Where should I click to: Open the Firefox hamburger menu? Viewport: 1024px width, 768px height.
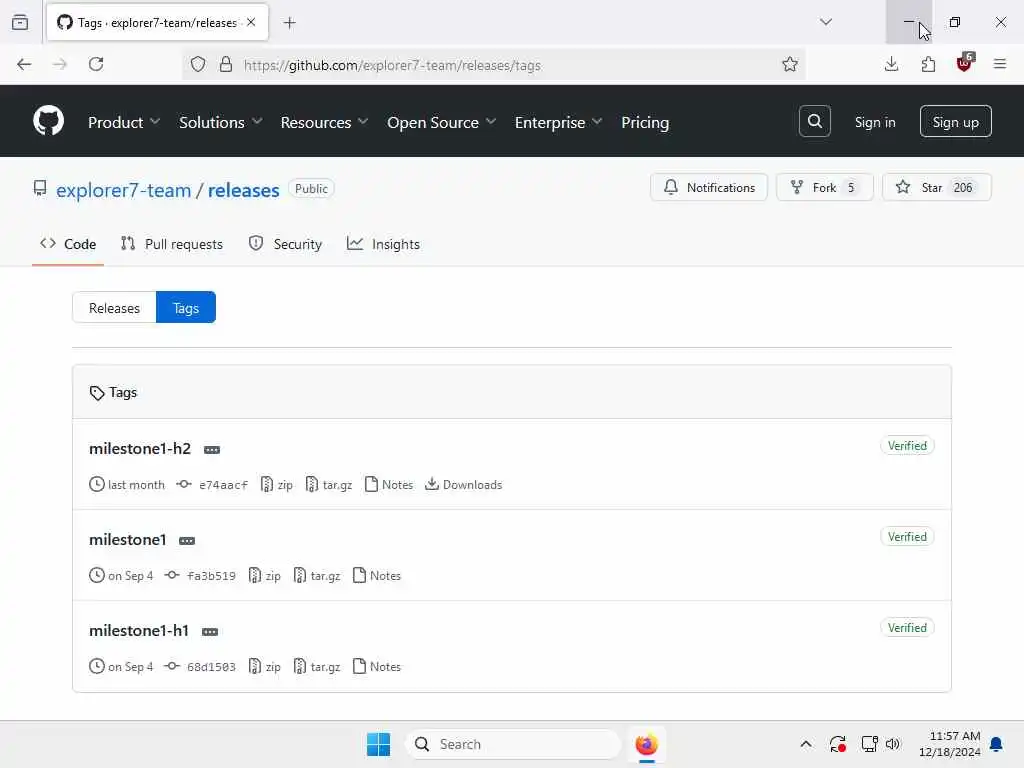pos(999,64)
